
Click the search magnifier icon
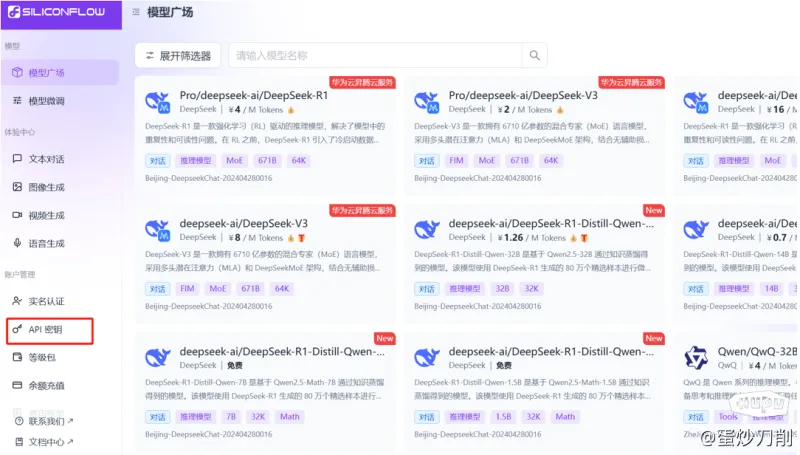[534, 55]
